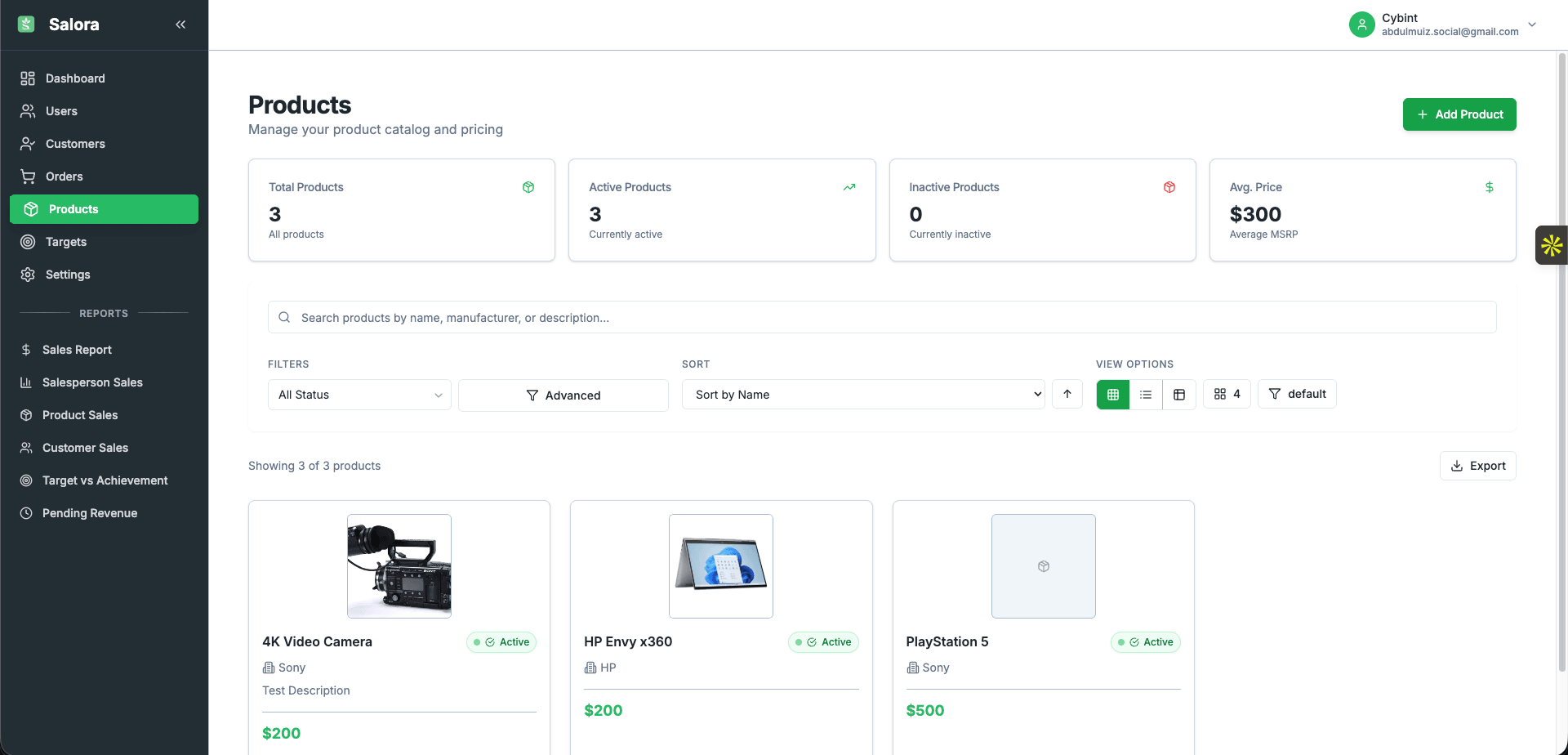Viewport: 1568px width, 755px height.
Task: Open the Sort by Name dropdown
Action: pyautogui.click(x=862, y=394)
